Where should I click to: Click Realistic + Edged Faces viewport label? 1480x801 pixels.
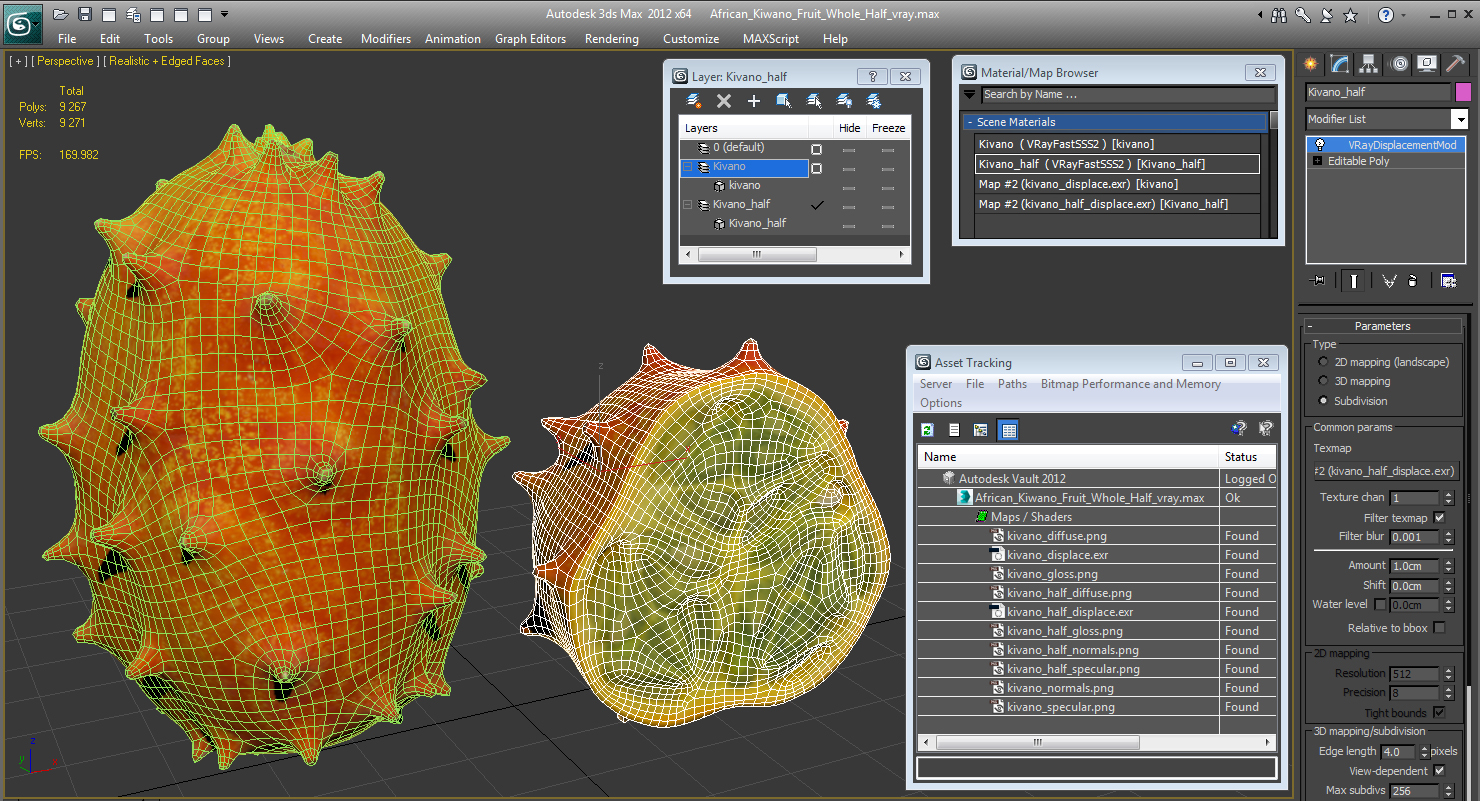167,61
